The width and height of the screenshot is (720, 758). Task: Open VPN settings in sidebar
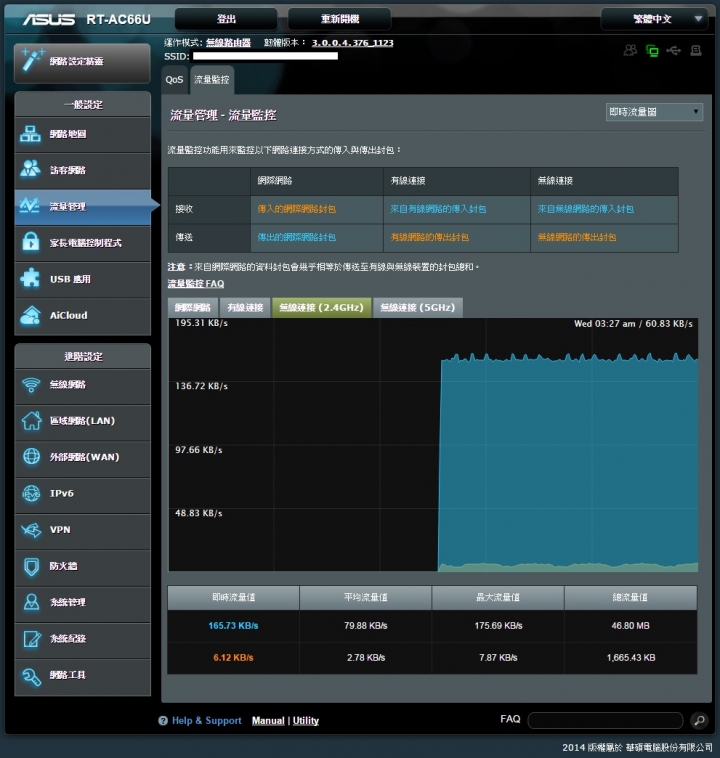click(82, 530)
